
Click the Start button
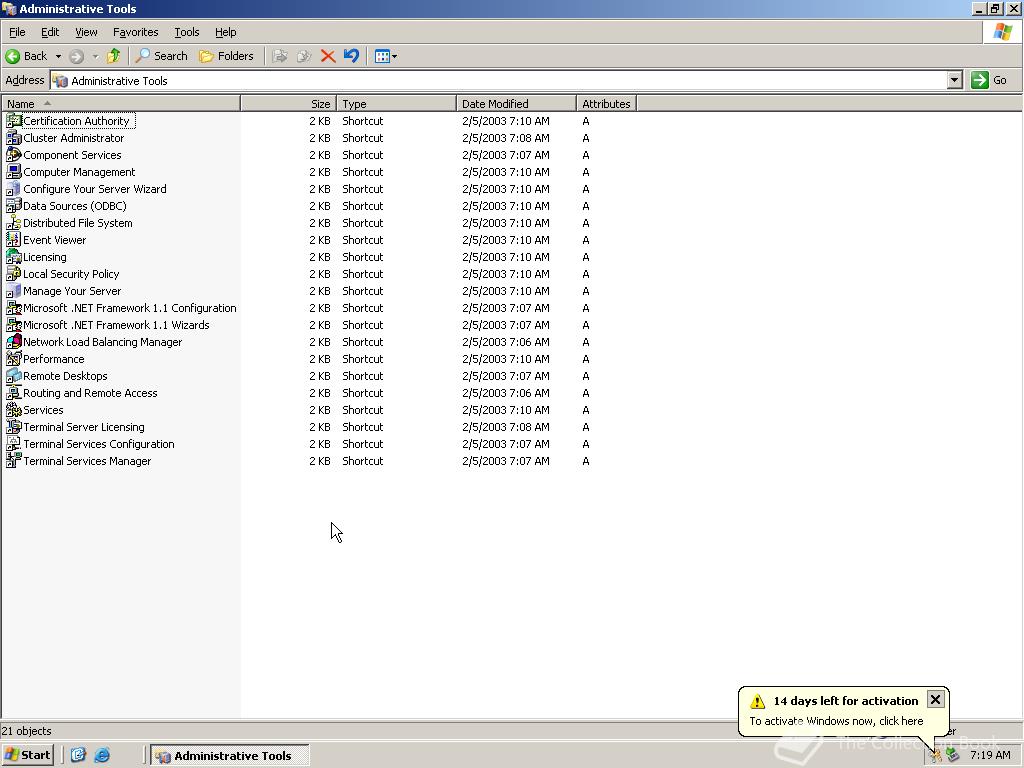click(27, 755)
